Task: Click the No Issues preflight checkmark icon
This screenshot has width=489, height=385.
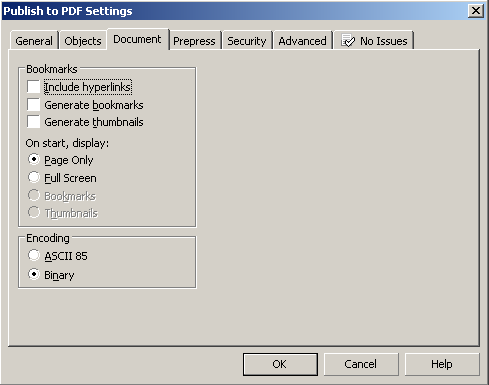Action: click(x=348, y=41)
